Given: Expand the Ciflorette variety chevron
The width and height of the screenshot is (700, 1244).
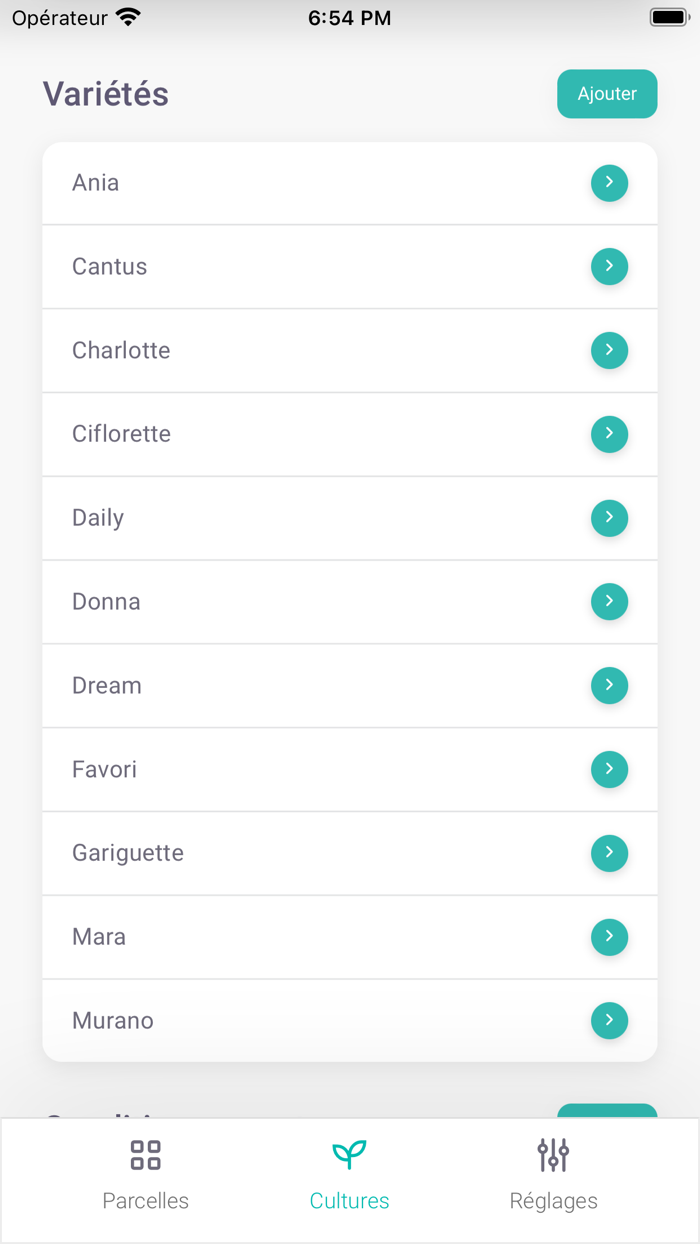Looking at the screenshot, I should (609, 434).
